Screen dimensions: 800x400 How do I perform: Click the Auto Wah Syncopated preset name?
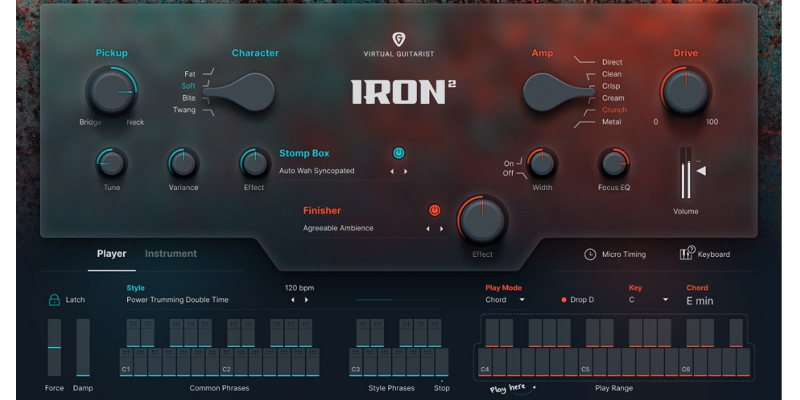point(316,171)
